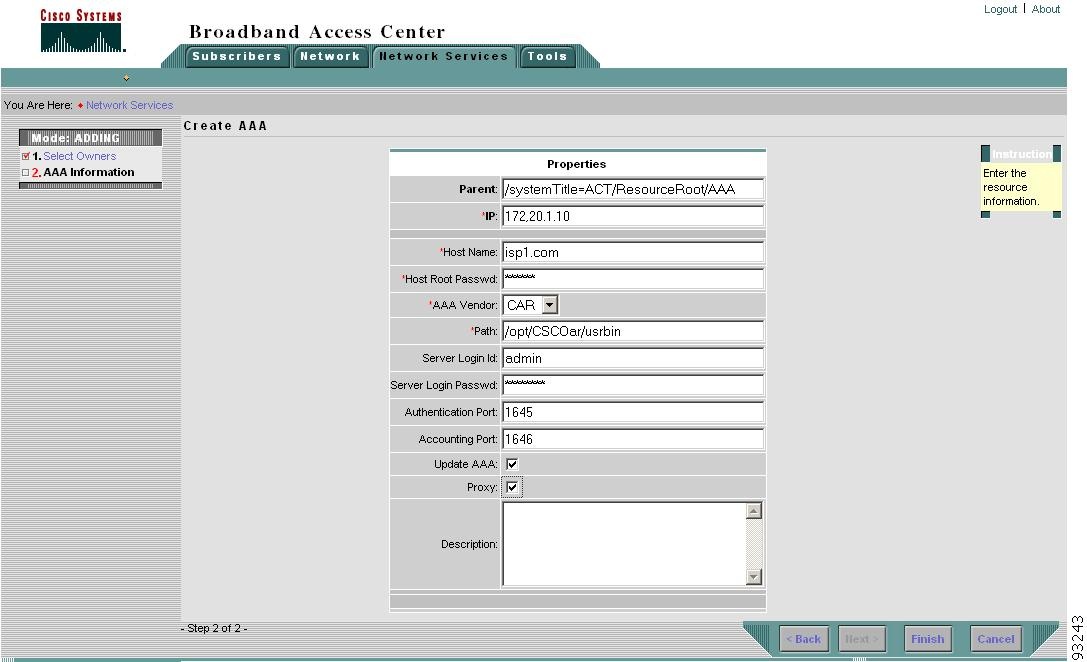Click the Description scrollbar up arrow
This screenshot has width=1087, height=662.
click(754, 511)
